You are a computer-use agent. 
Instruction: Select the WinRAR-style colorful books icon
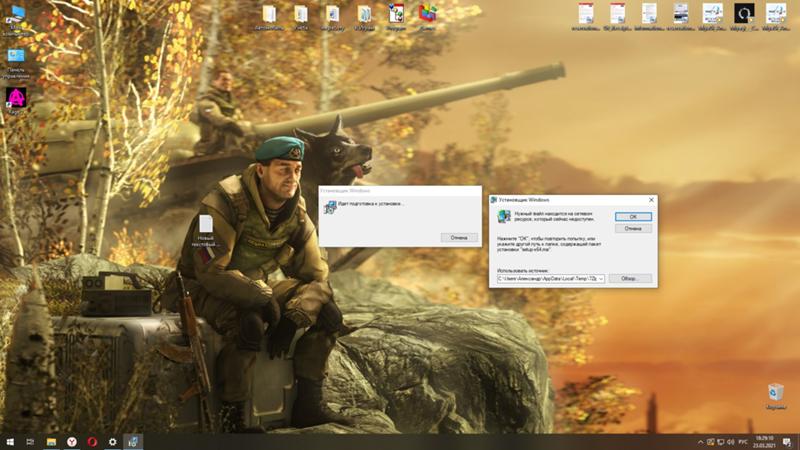coord(428,16)
